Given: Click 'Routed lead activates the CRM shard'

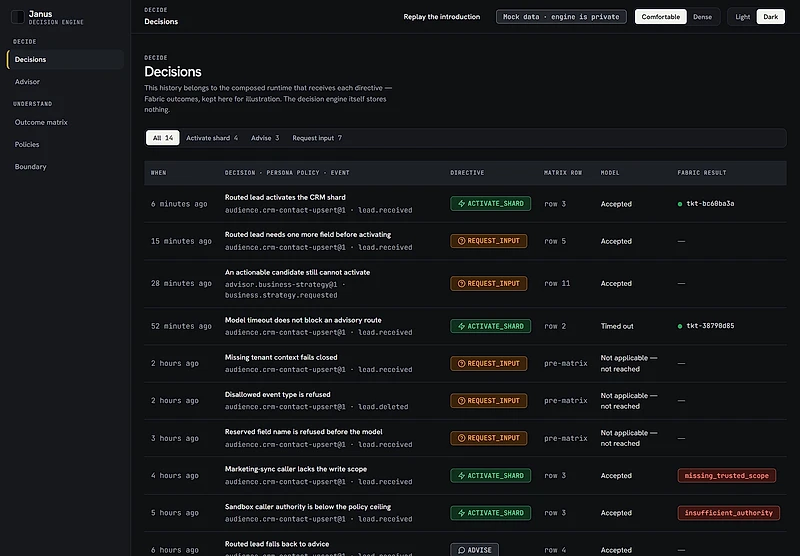Looking at the screenshot, I should tap(285, 197).
